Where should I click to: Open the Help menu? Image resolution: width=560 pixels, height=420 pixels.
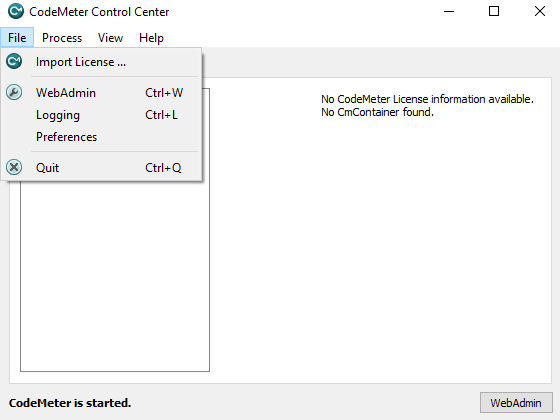[151, 38]
